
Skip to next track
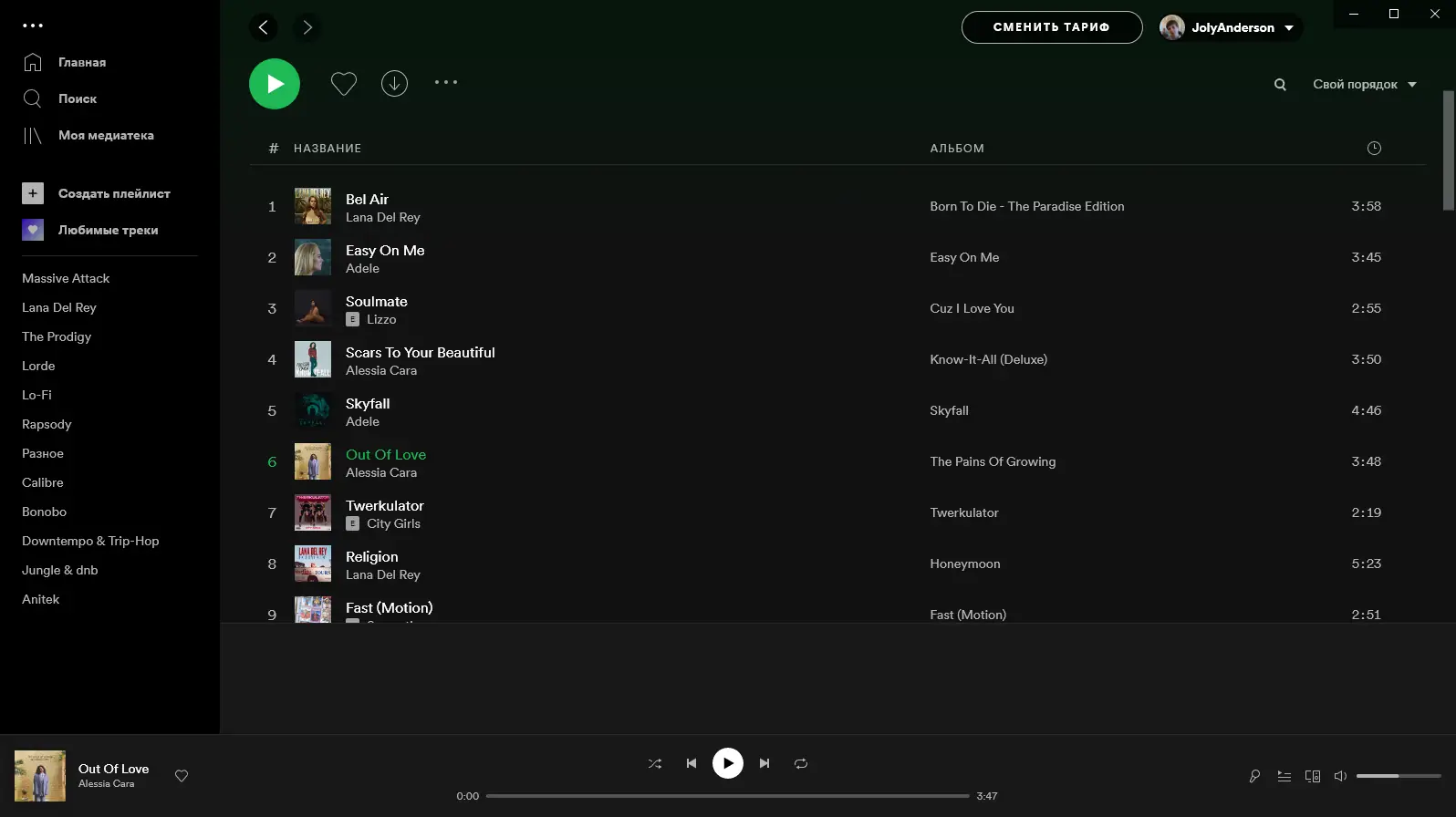[x=764, y=763]
